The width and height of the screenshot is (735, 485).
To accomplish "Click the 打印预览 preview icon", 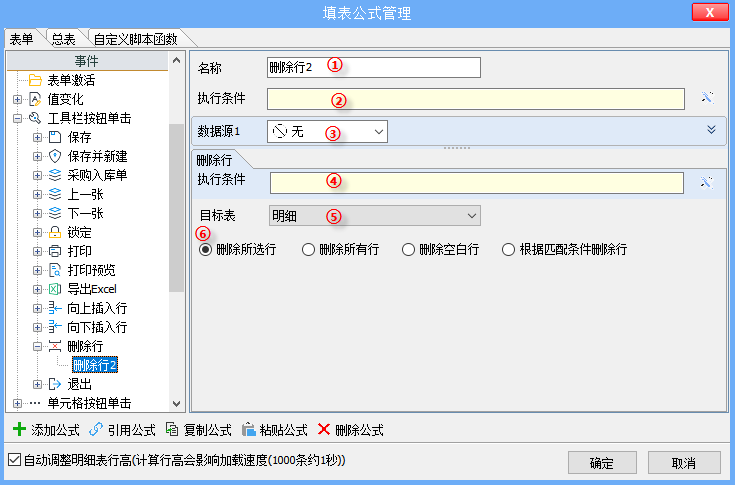I will tap(55, 270).
